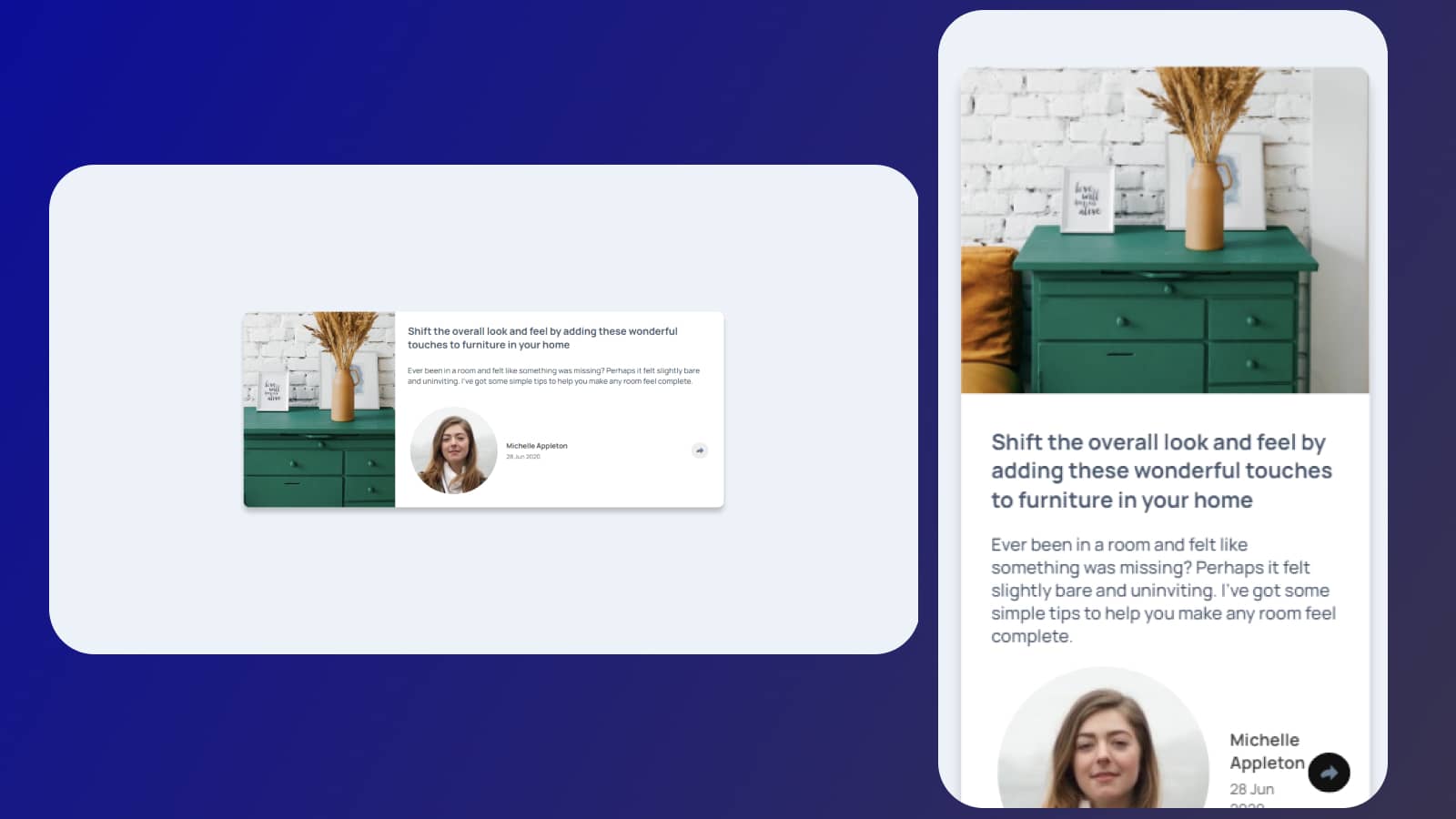Click Michelle Appleton's round avatar in the desktop card

click(453, 450)
